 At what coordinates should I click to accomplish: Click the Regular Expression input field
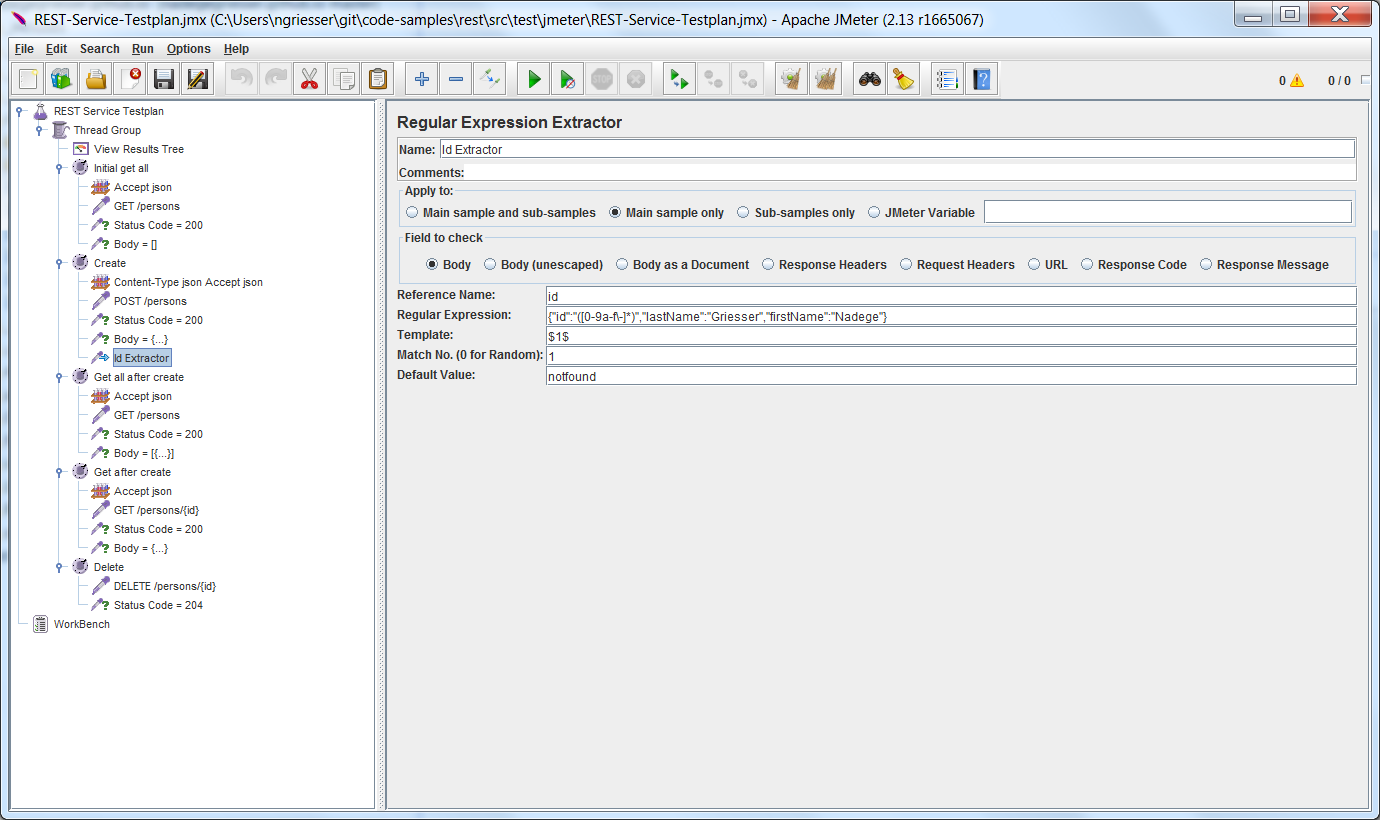[x=951, y=316]
